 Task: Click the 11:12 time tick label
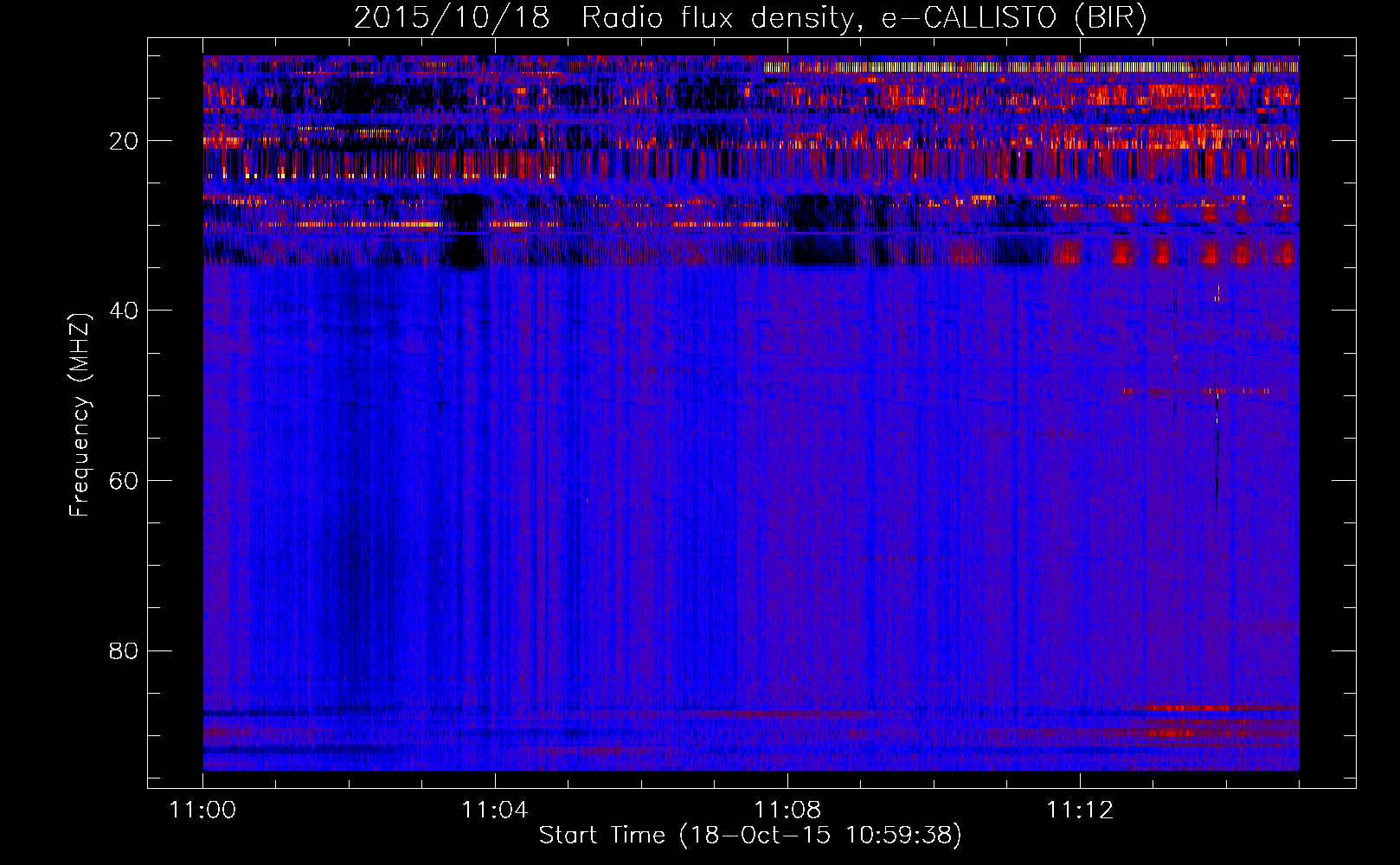tap(1080, 811)
